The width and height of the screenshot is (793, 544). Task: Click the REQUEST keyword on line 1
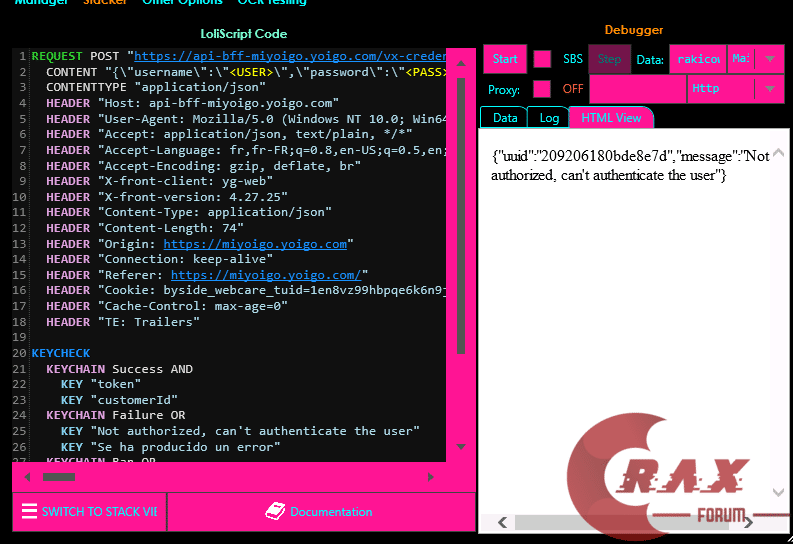pos(57,56)
